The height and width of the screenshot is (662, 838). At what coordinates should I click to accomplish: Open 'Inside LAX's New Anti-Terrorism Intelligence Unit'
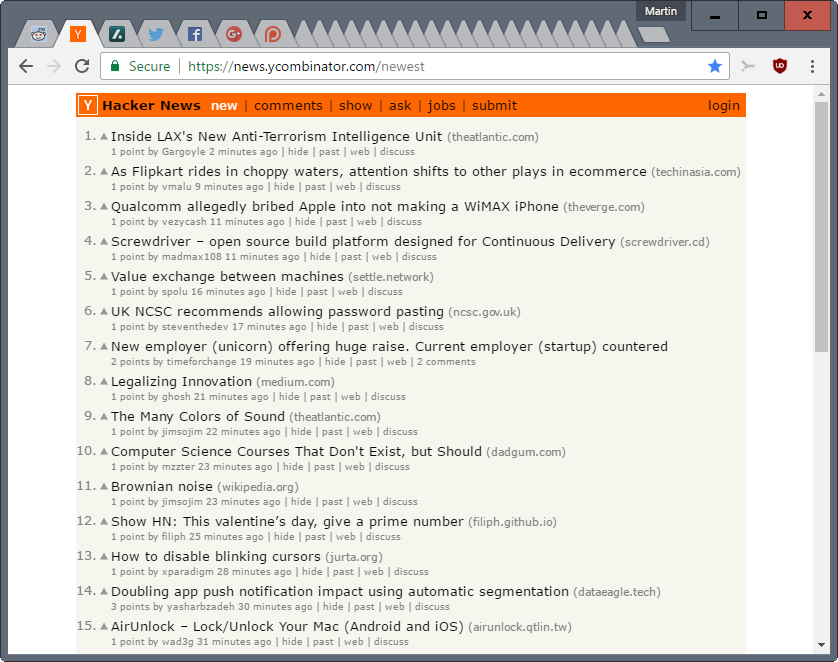[276, 137]
